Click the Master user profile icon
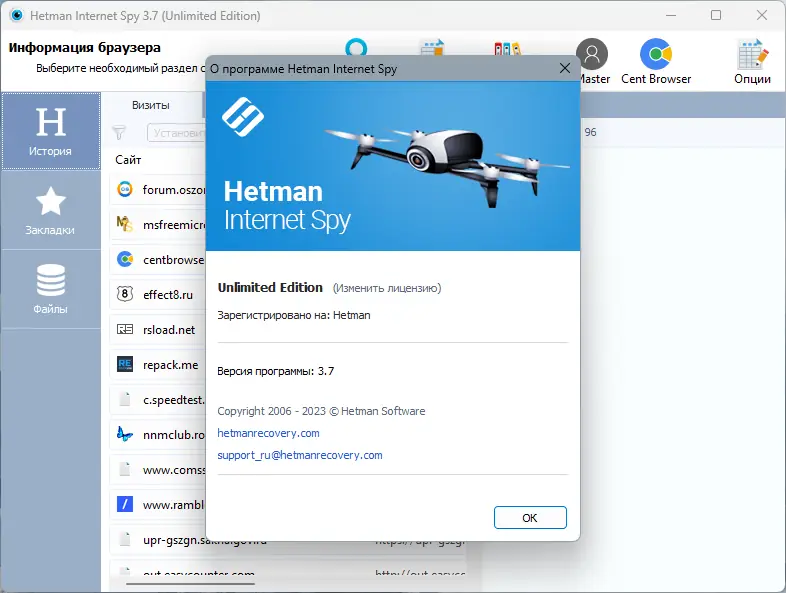 pyautogui.click(x=592, y=54)
